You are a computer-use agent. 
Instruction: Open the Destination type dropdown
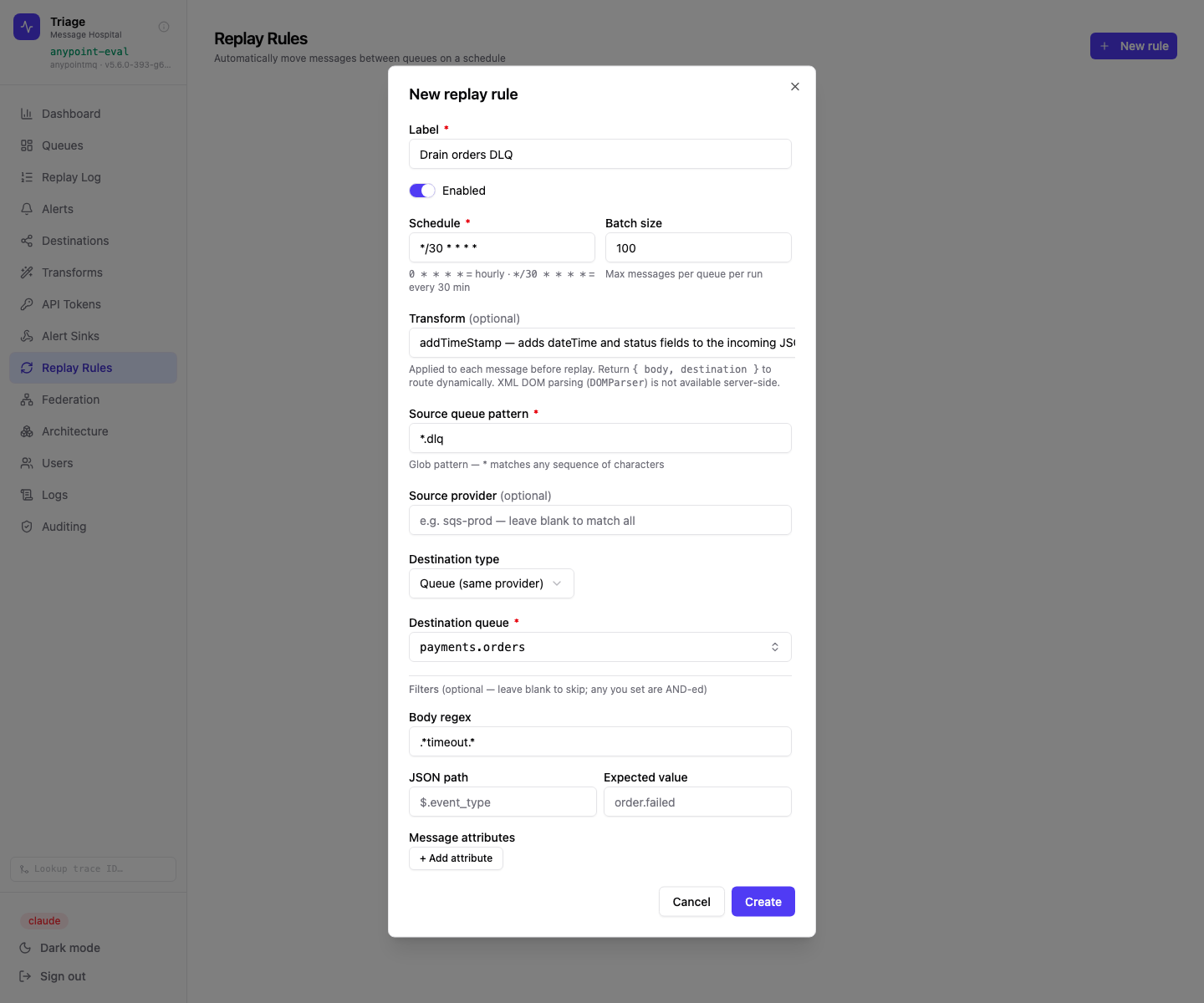click(492, 583)
